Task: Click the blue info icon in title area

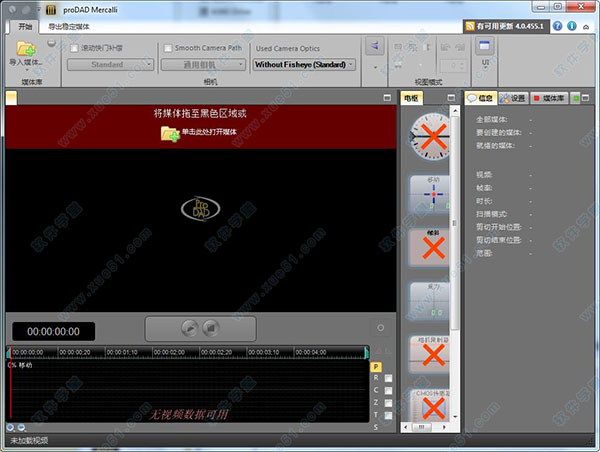Action: (x=572, y=26)
